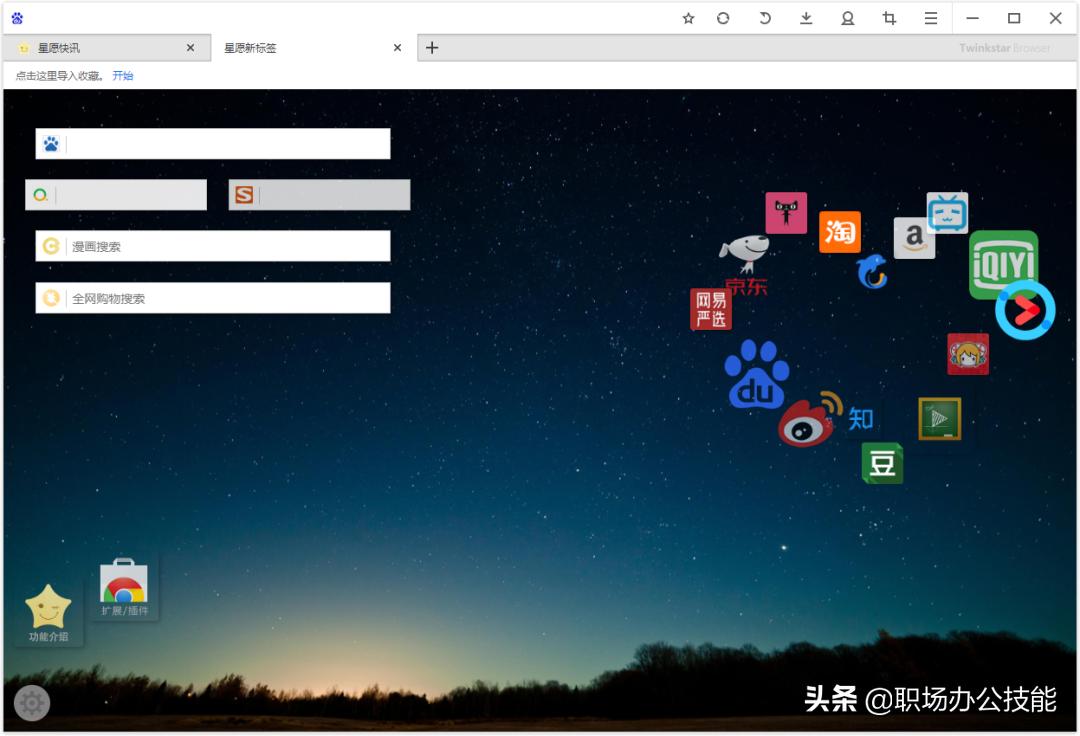Open the Amazon shortcut icon

(915, 239)
